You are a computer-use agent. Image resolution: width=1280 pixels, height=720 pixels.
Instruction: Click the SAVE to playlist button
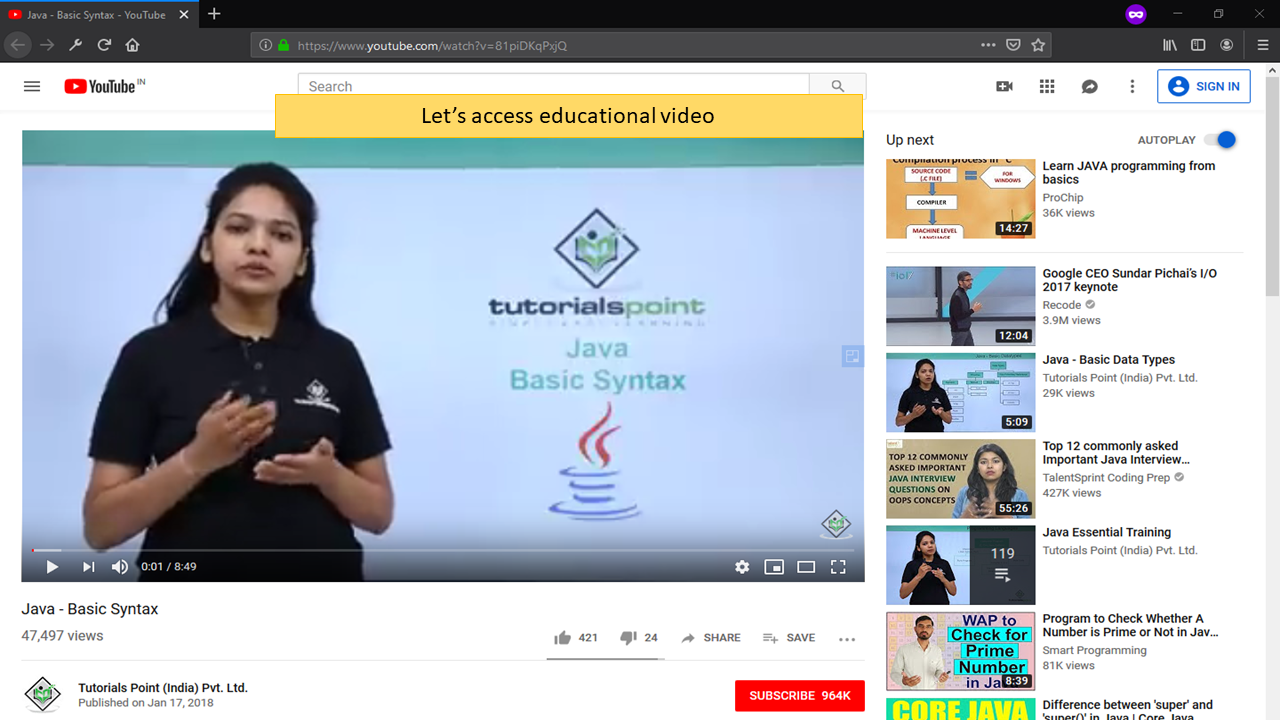point(789,637)
